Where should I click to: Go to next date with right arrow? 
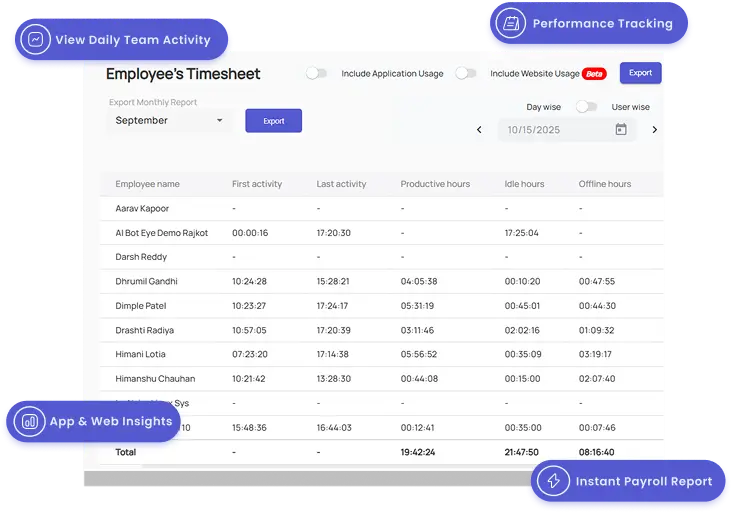point(654,130)
